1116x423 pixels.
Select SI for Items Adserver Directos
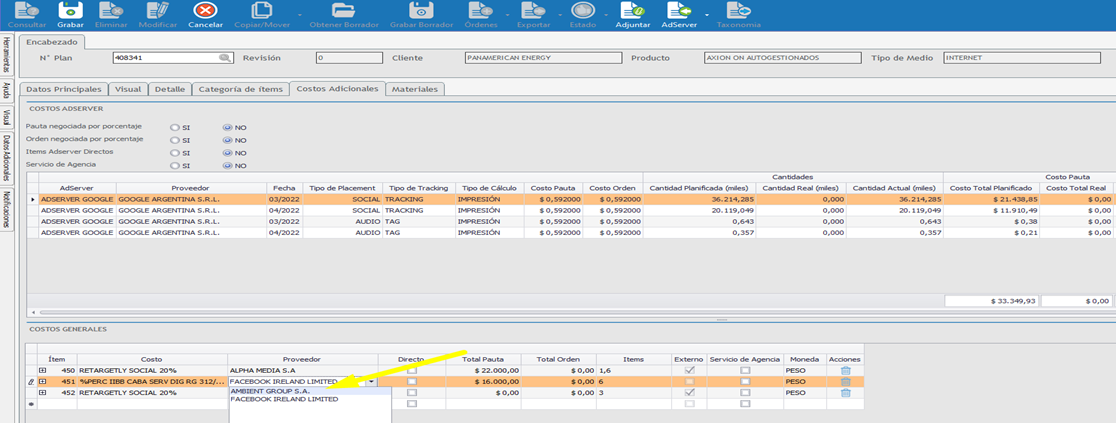174,153
